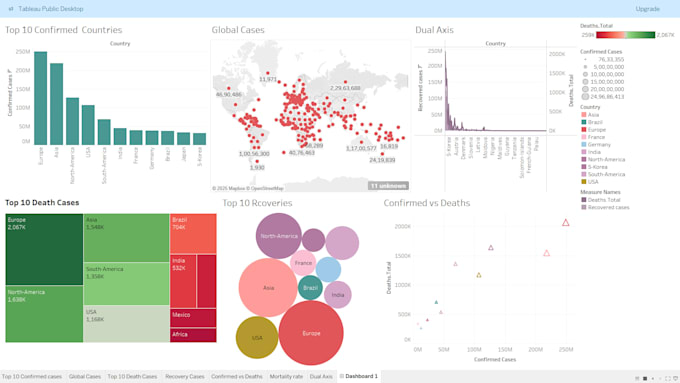
Task: Go to Top 10 Death Cases tab
Action: click(x=132, y=376)
